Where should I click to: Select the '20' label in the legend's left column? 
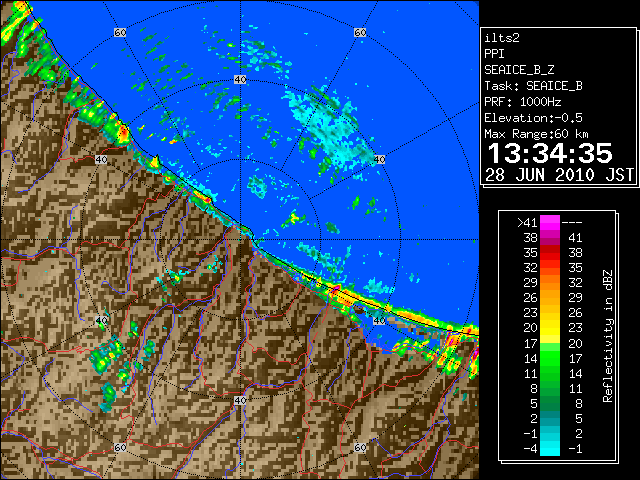coord(530,328)
